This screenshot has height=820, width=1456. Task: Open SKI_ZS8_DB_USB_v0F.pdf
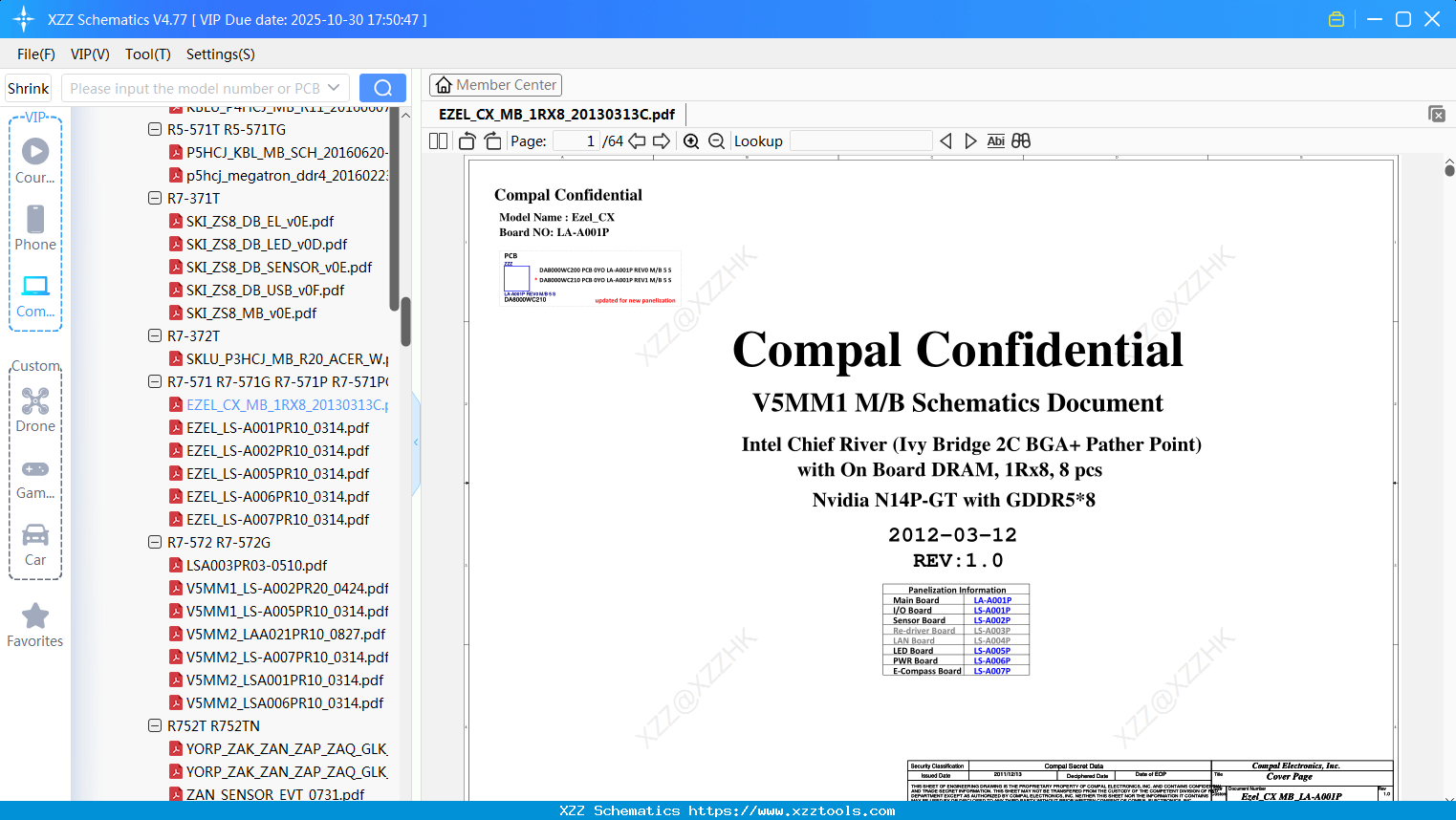[x=256, y=290]
